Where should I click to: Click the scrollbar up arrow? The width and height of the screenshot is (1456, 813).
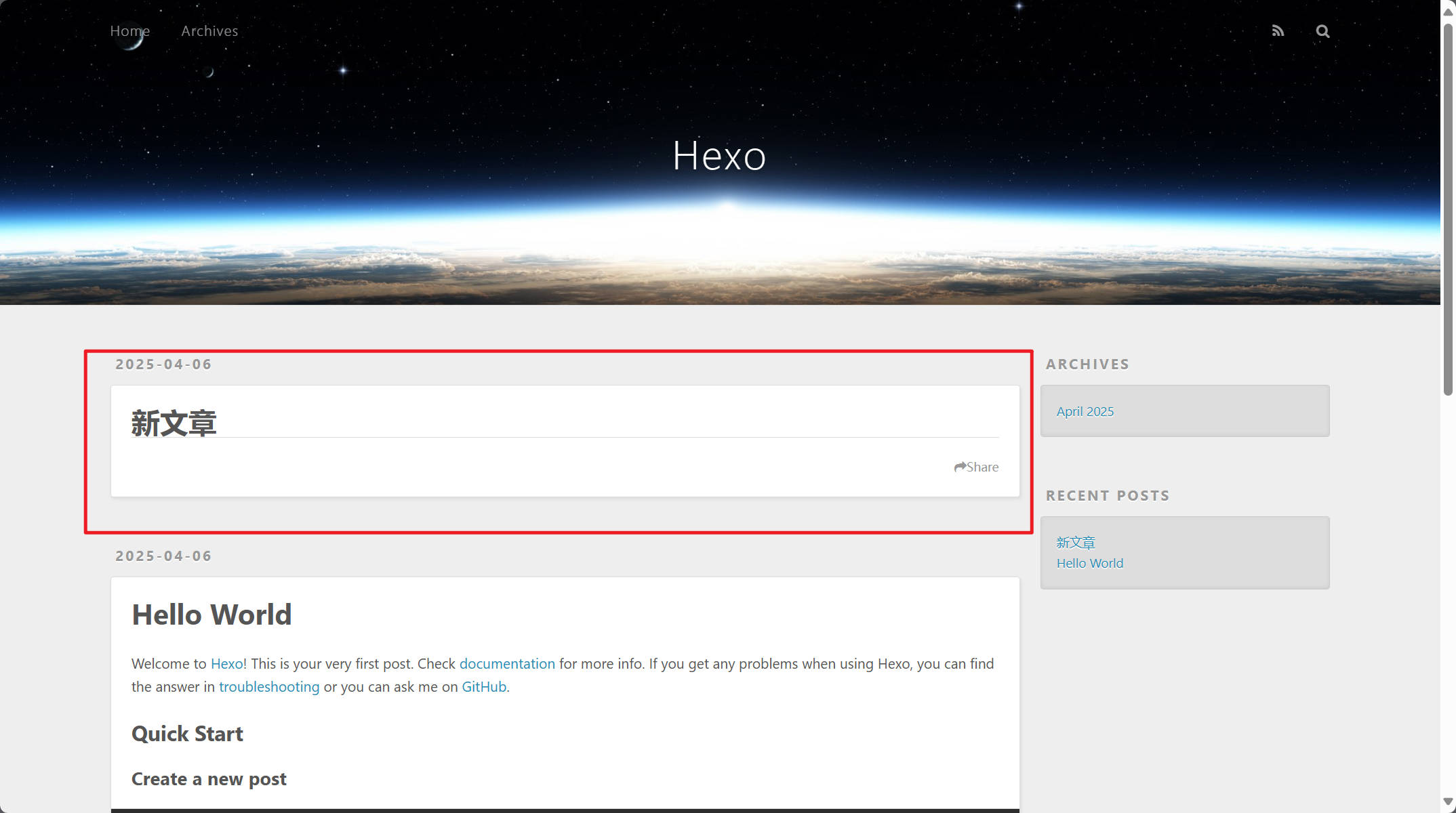click(x=1447, y=9)
